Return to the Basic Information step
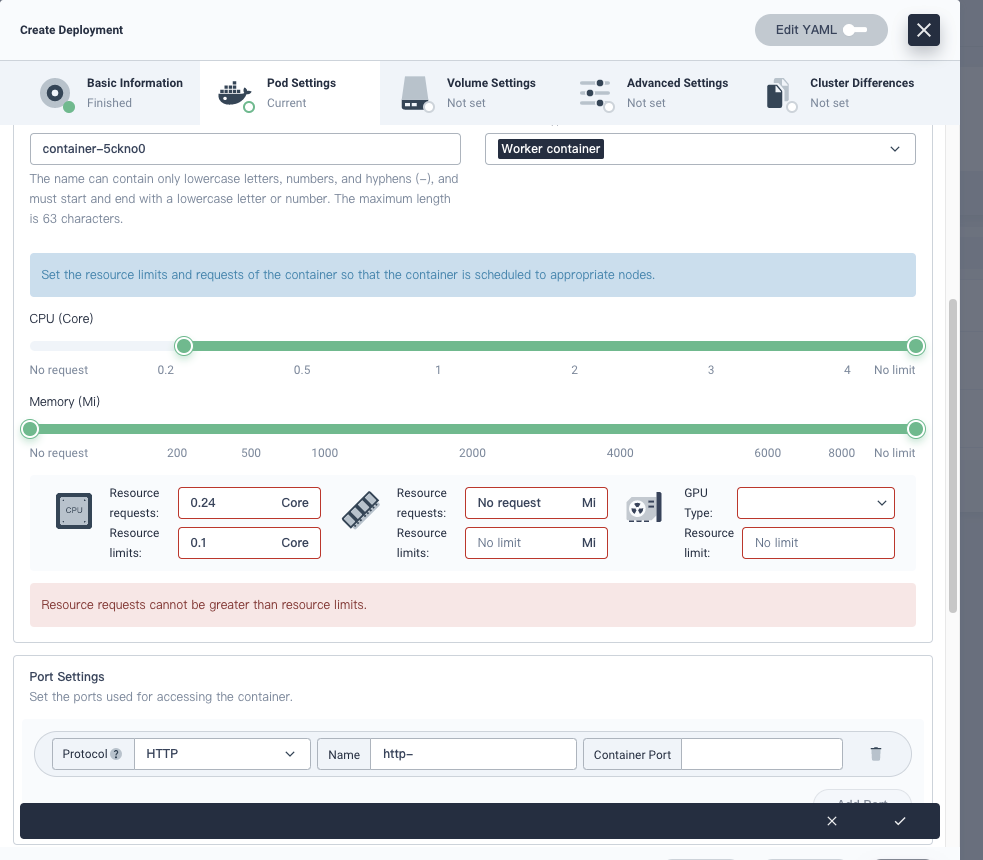Viewport: 983px width, 860px height. point(110,93)
